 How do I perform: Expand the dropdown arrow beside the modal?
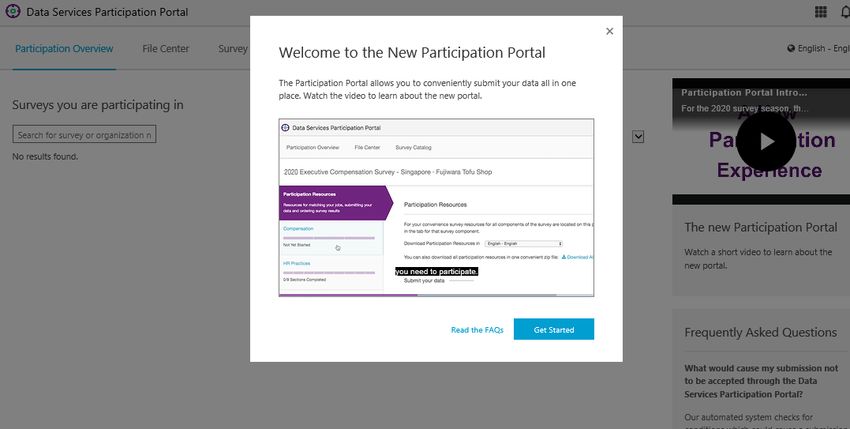(638, 137)
